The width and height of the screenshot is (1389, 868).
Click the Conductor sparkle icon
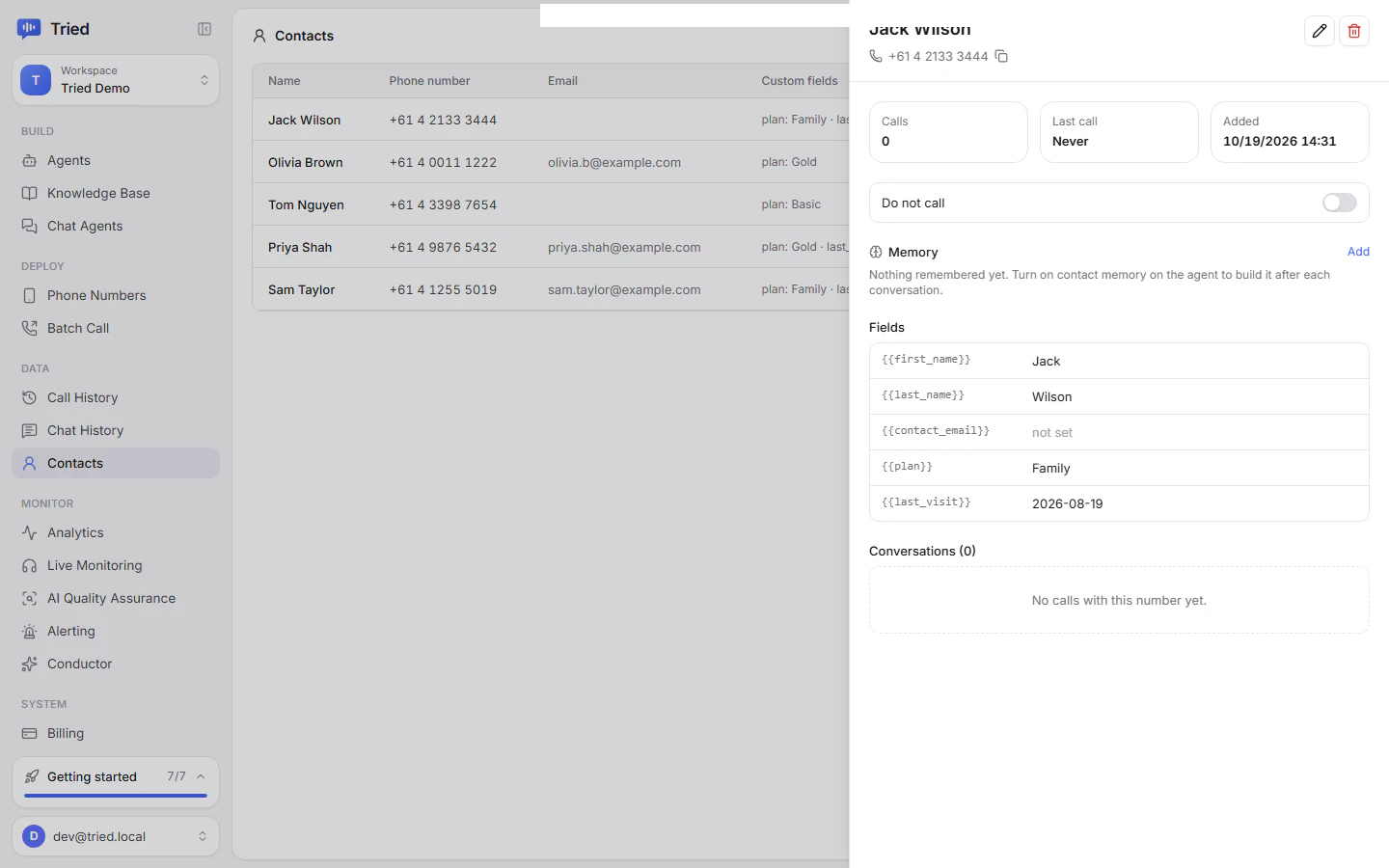tap(30, 664)
